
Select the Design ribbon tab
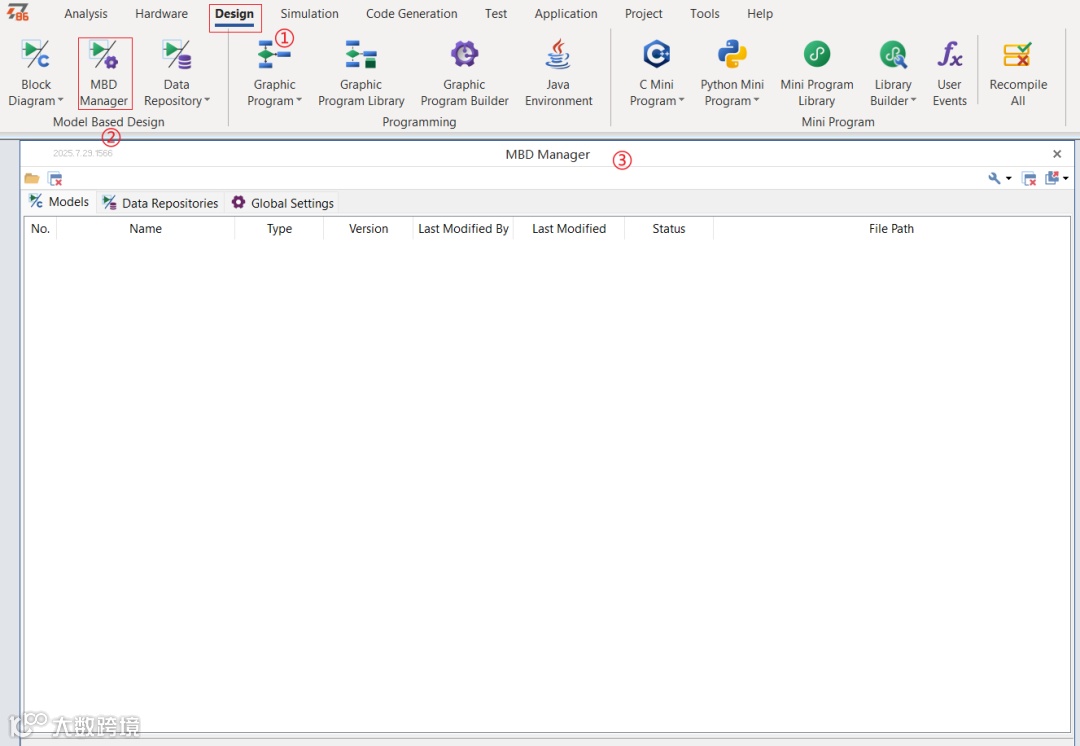pyautogui.click(x=235, y=14)
